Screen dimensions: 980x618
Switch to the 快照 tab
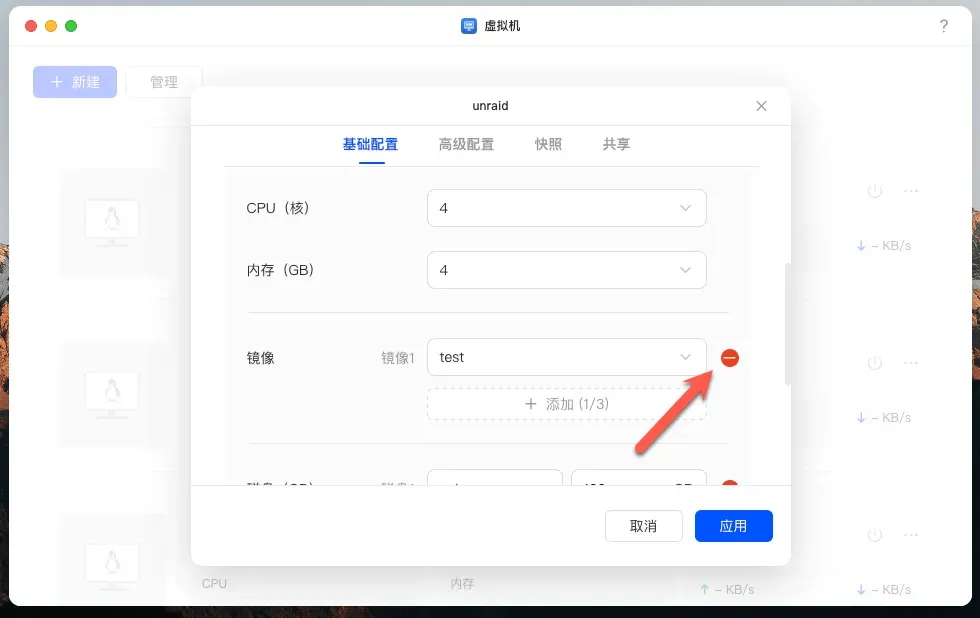pos(548,144)
